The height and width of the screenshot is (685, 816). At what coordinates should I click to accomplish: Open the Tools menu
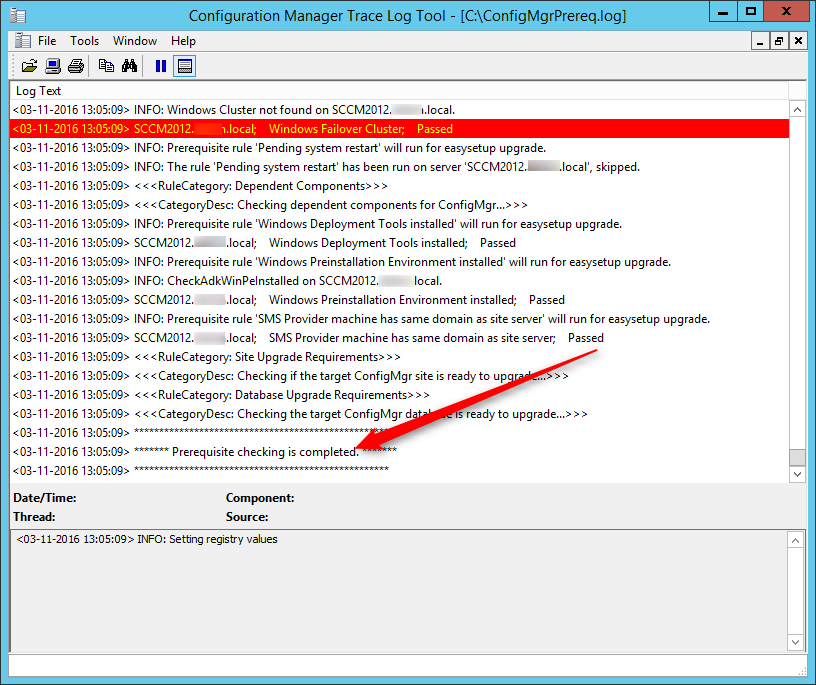click(x=84, y=41)
